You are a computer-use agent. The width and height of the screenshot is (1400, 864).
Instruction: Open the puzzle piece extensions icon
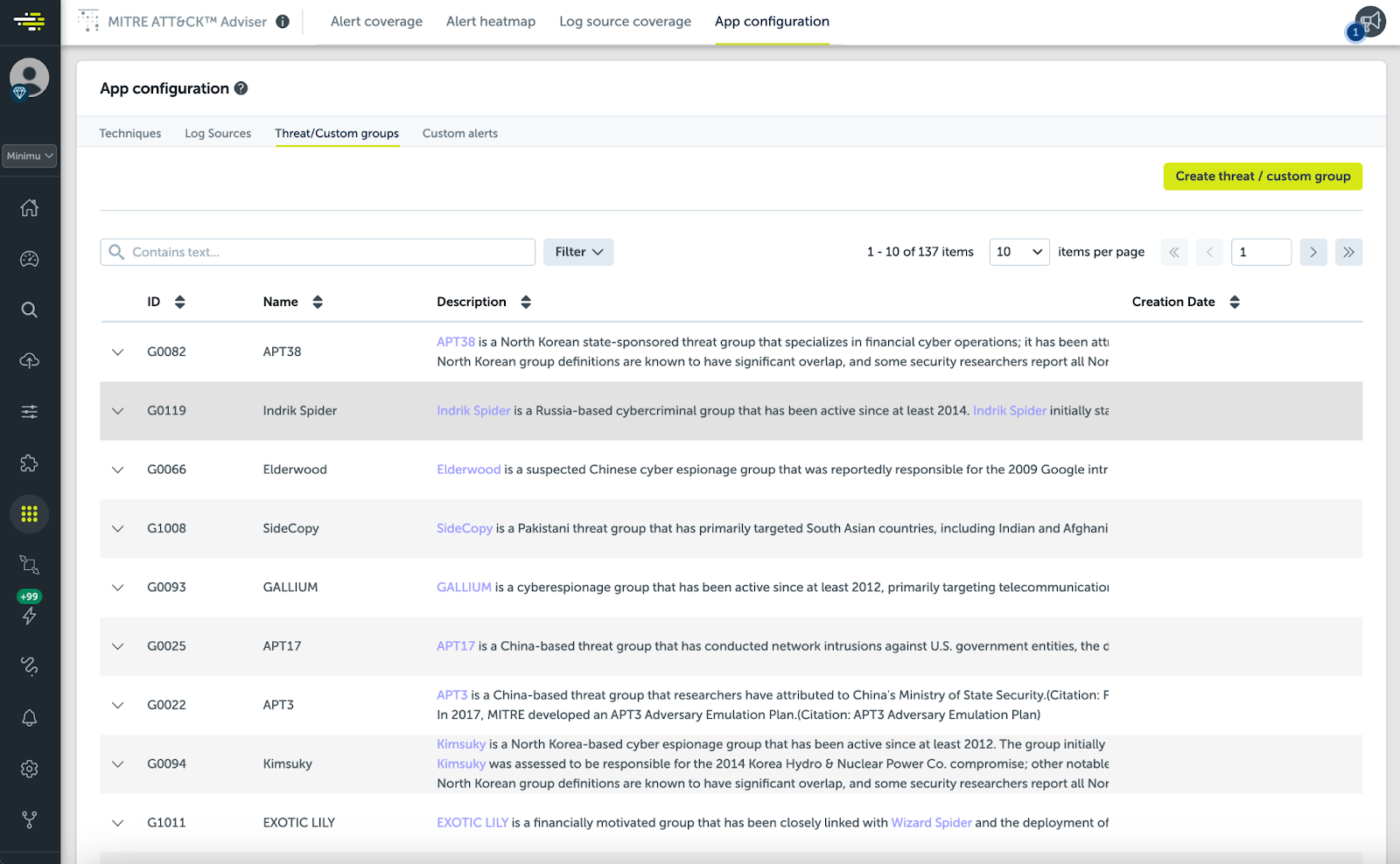30,463
